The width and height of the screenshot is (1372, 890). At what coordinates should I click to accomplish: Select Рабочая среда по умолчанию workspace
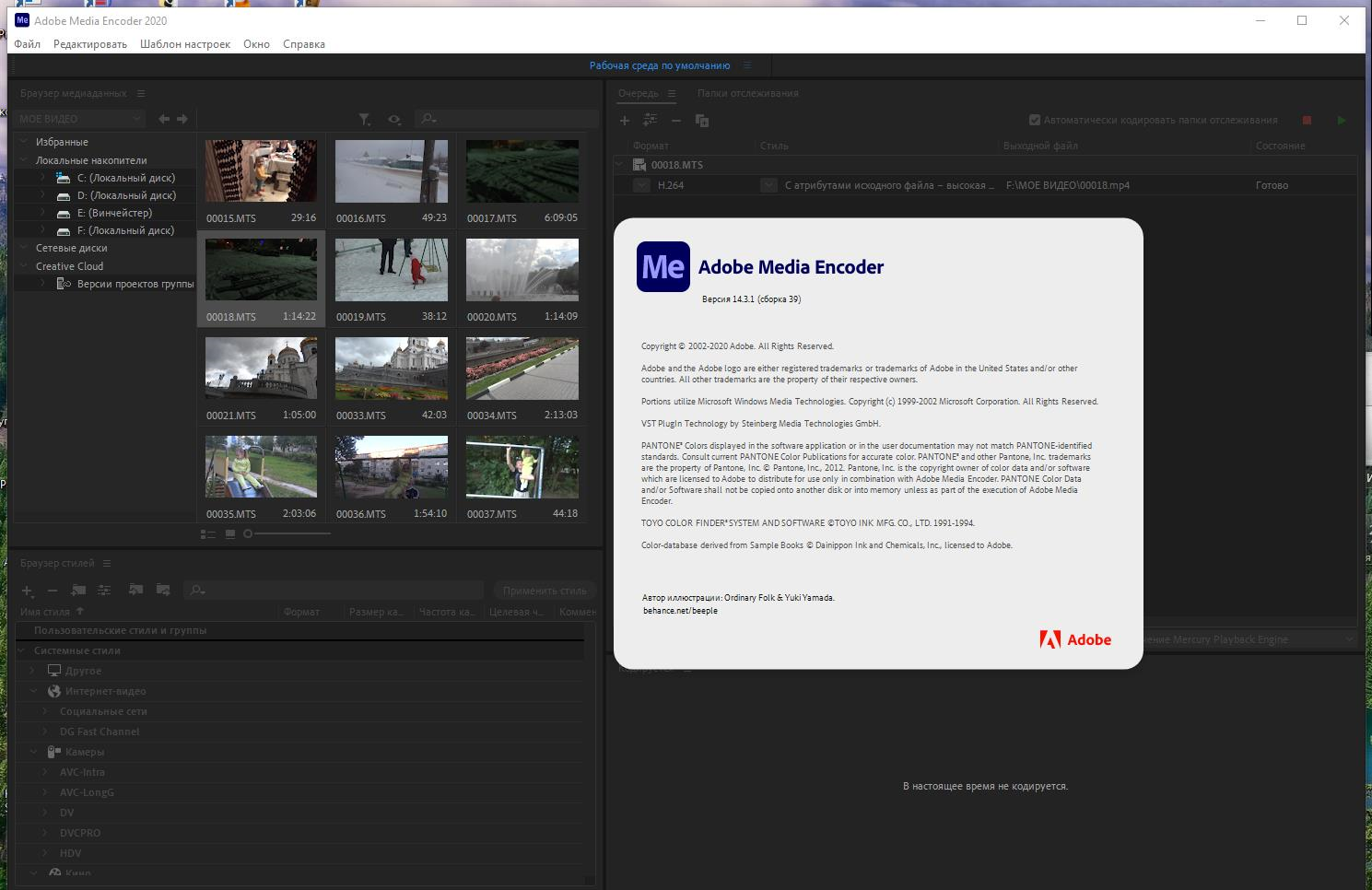pos(660,65)
